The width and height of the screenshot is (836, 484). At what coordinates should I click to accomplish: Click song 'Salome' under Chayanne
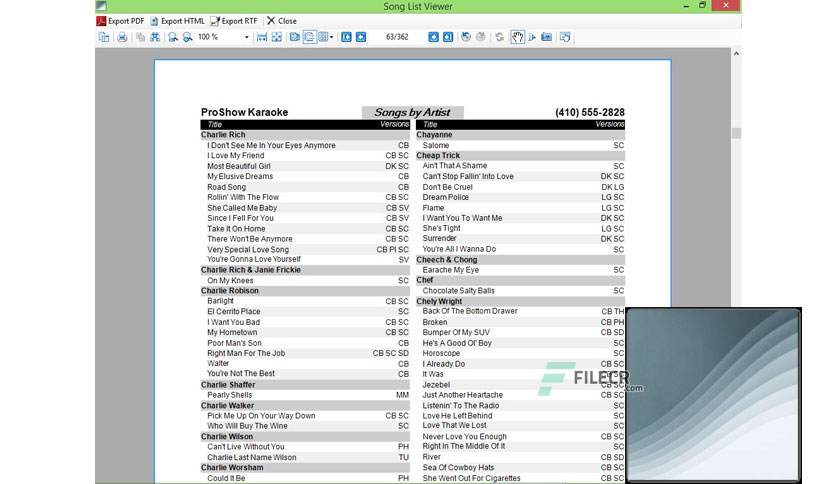436,145
